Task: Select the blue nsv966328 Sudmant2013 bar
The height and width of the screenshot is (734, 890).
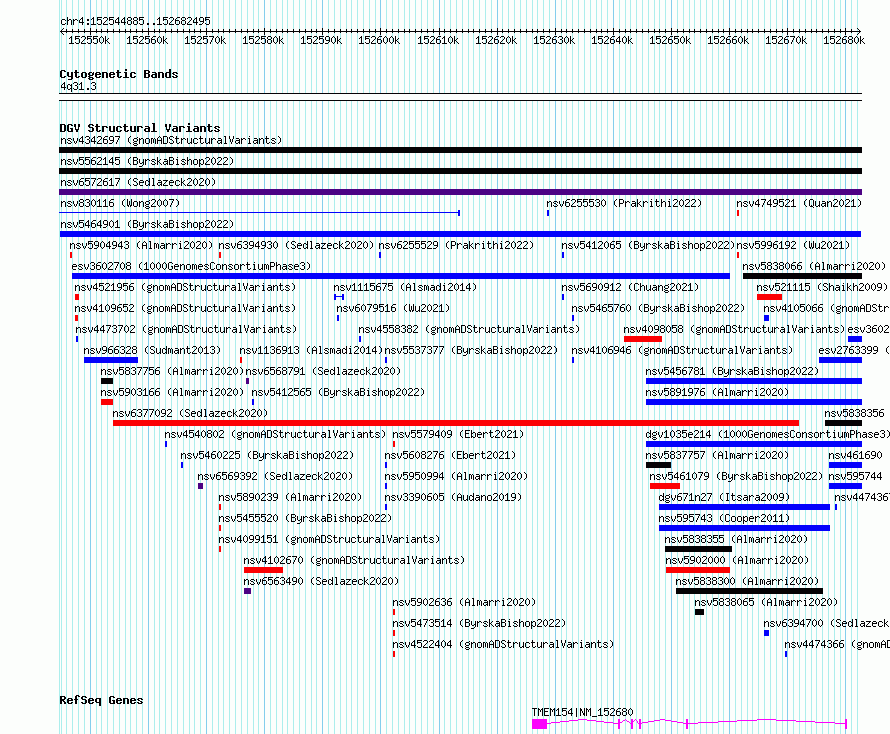Action: (111, 360)
